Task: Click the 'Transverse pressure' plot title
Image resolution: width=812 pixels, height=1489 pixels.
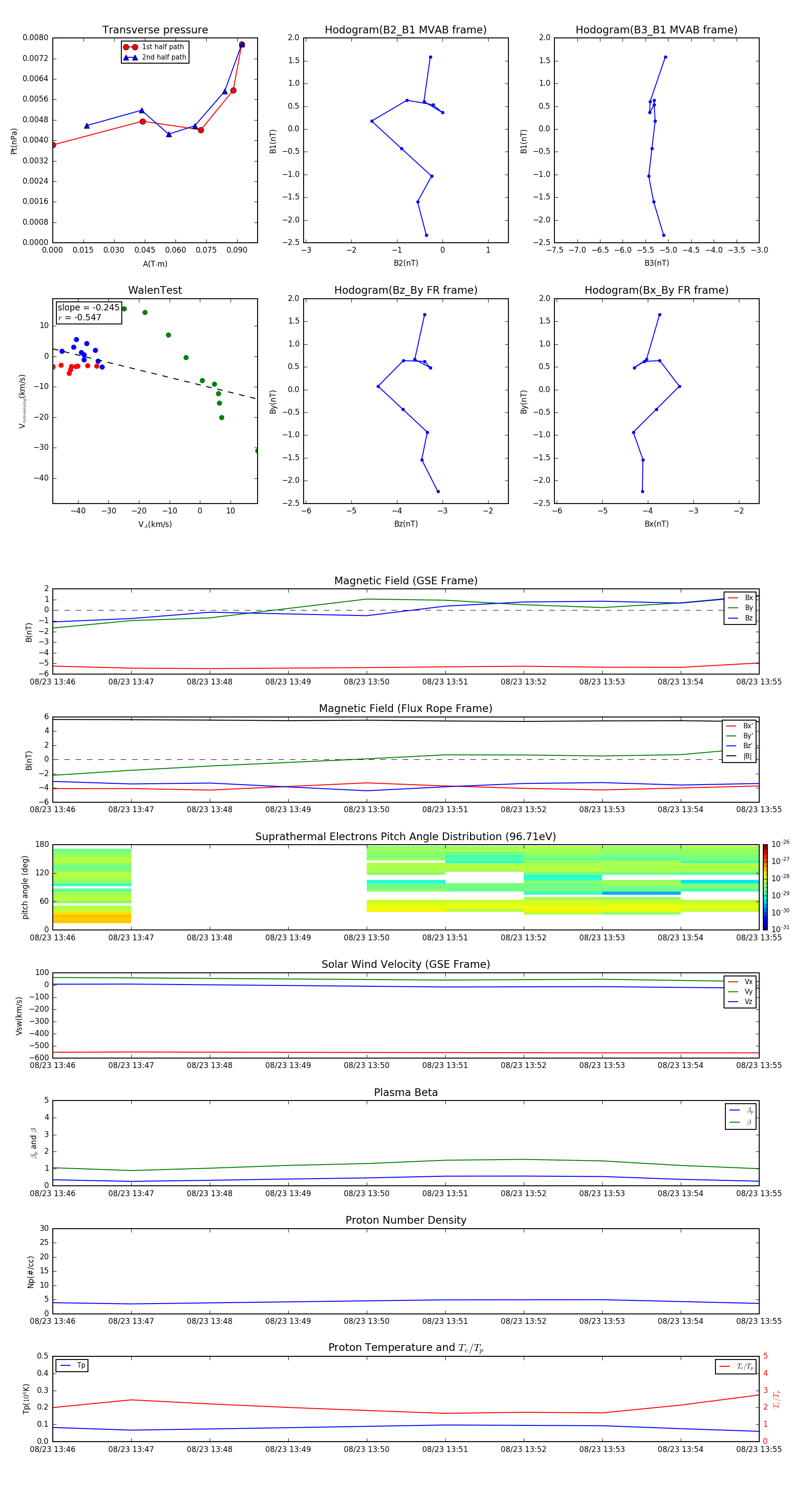Action: coord(155,30)
